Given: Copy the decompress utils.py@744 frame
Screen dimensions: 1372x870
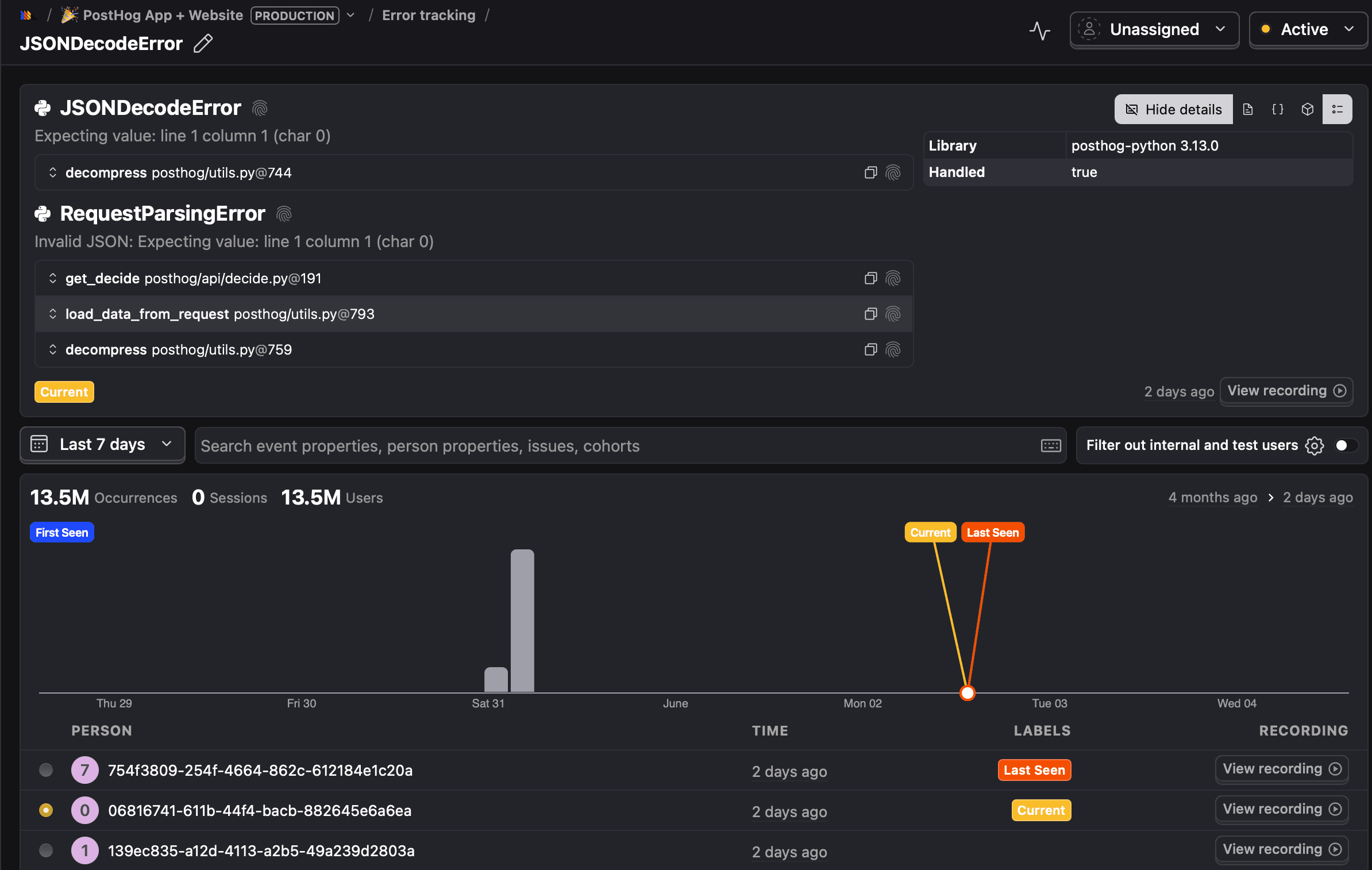Looking at the screenshot, I should (870, 172).
